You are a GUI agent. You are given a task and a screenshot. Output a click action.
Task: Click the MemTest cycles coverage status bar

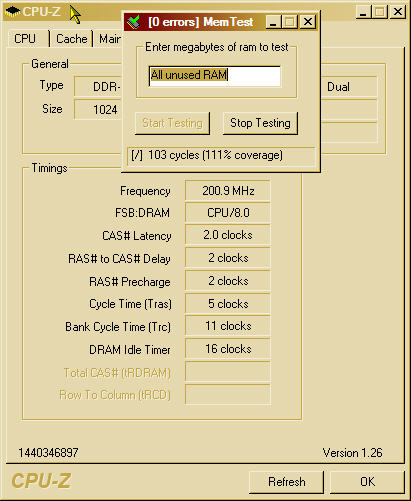pos(221,155)
